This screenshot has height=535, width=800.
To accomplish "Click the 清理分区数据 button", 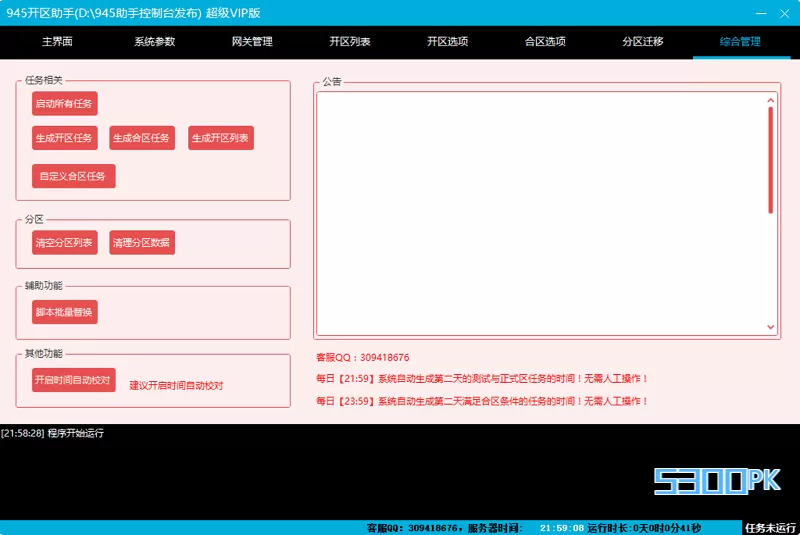I will click(142, 242).
